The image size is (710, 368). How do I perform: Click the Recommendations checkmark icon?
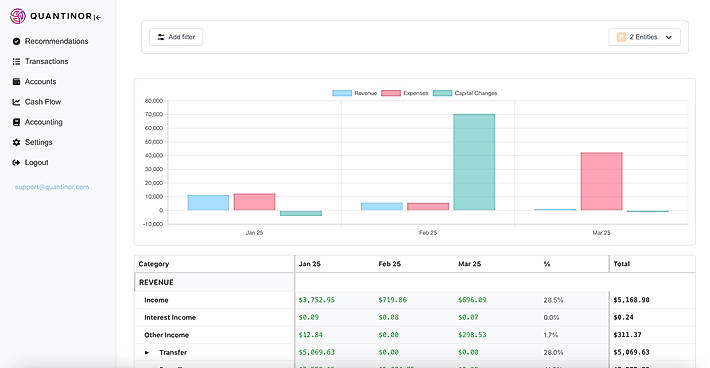[x=16, y=41]
